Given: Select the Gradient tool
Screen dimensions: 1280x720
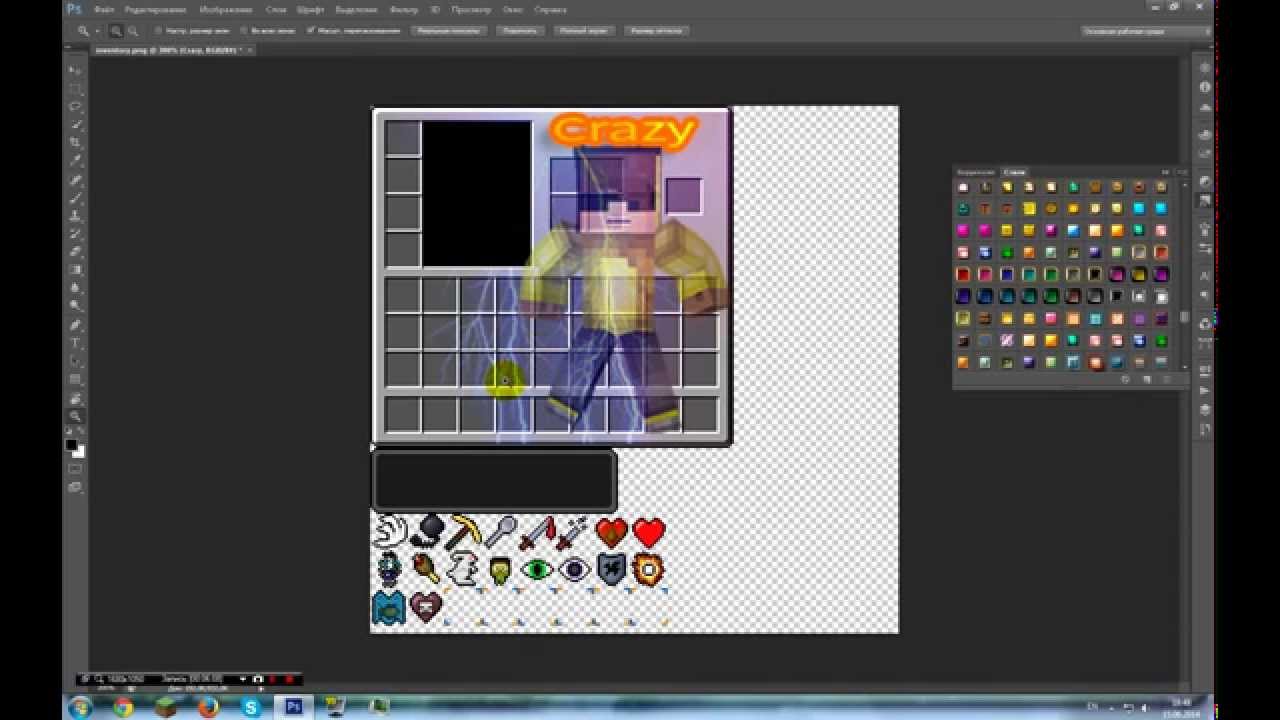Looking at the screenshot, I should (x=75, y=270).
